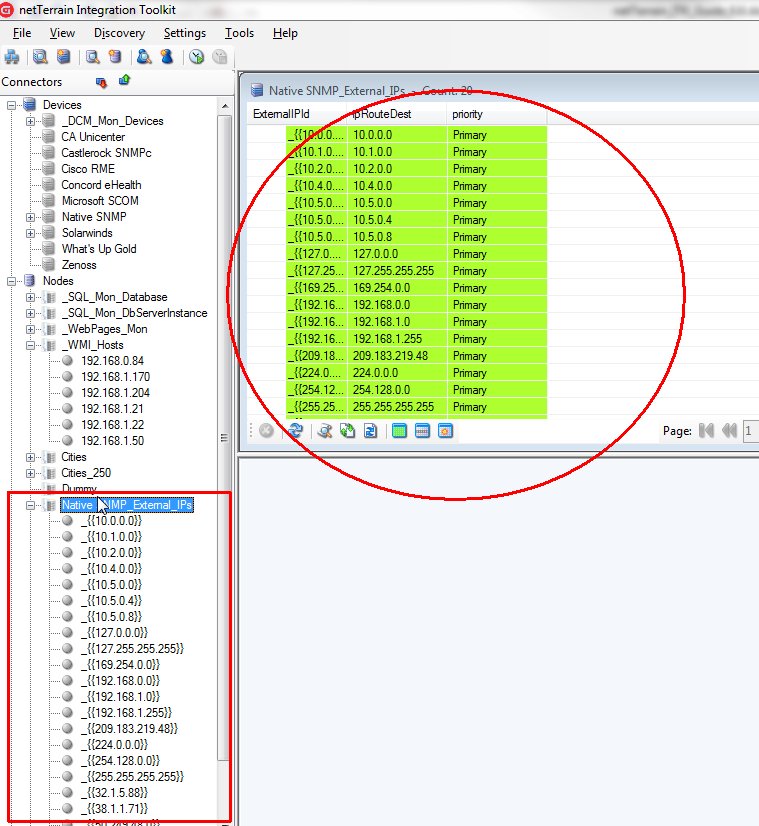Image resolution: width=759 pixels, height=826 pixels.
Task: Expand the Cities_250 node
Action: (x=31, y=473)
